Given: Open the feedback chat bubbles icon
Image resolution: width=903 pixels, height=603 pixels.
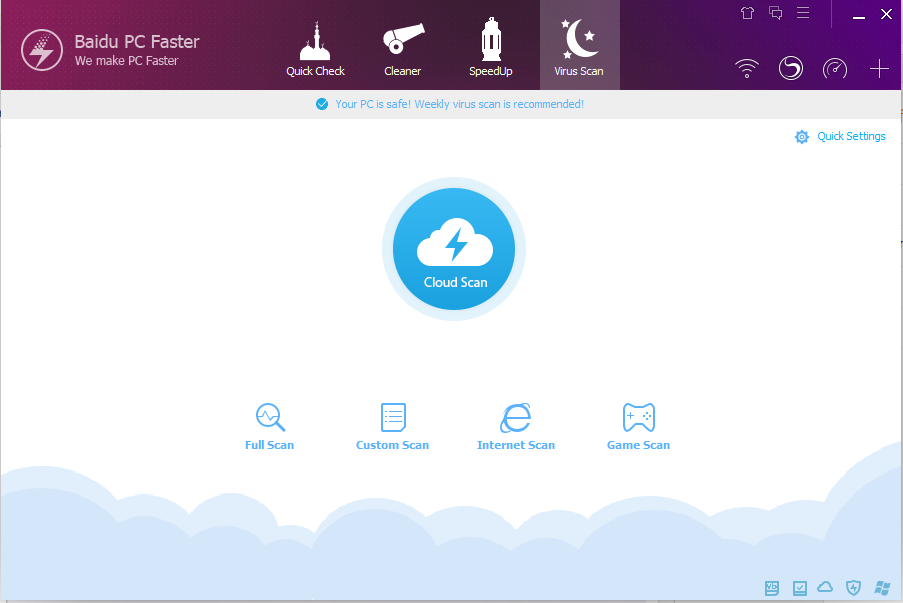Looking at the screenshot, I should [x=775, y=13].
